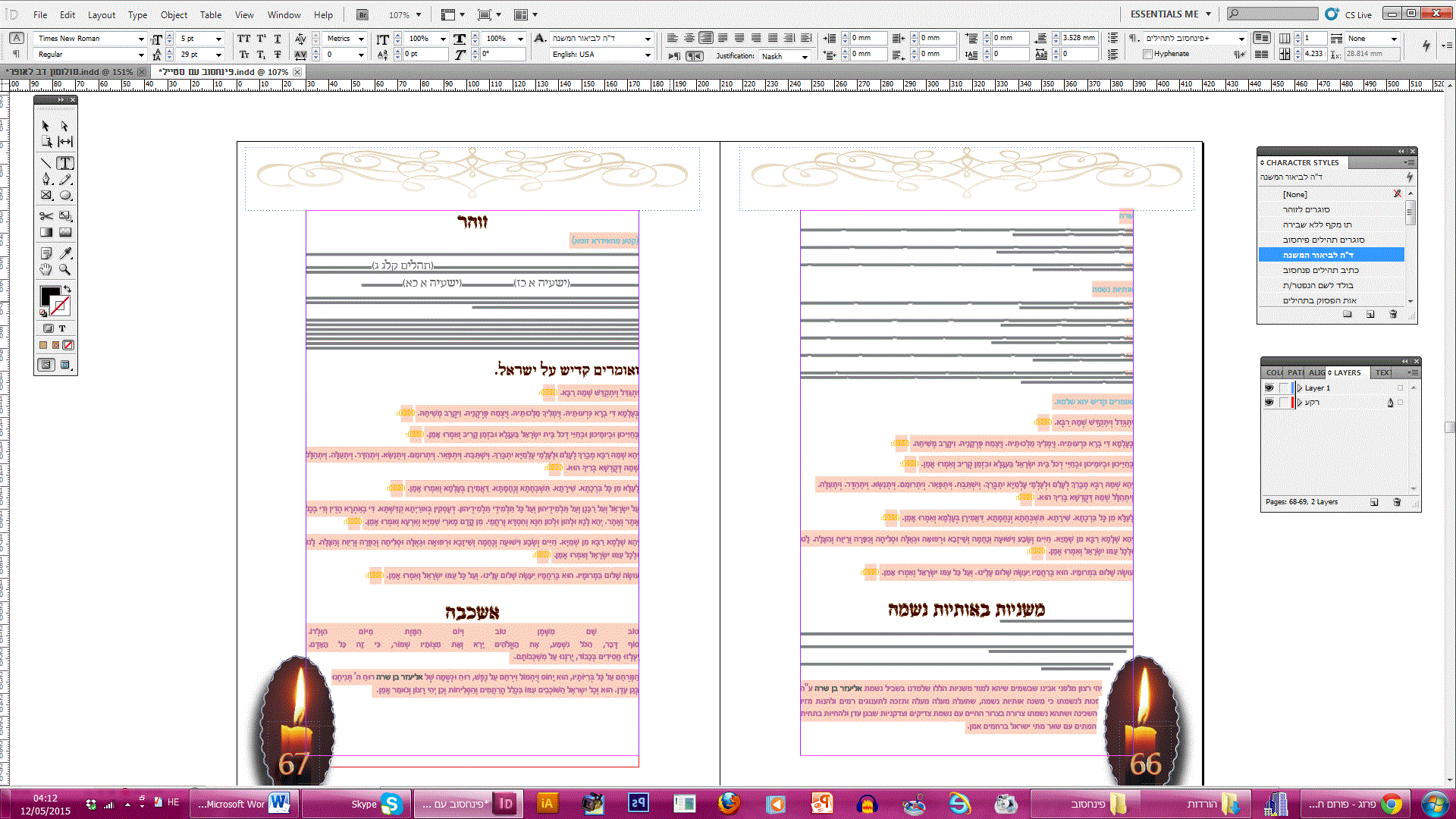Toggle lock box of Layer 1
The image size is (1456, 819).
pos(1283,388)
